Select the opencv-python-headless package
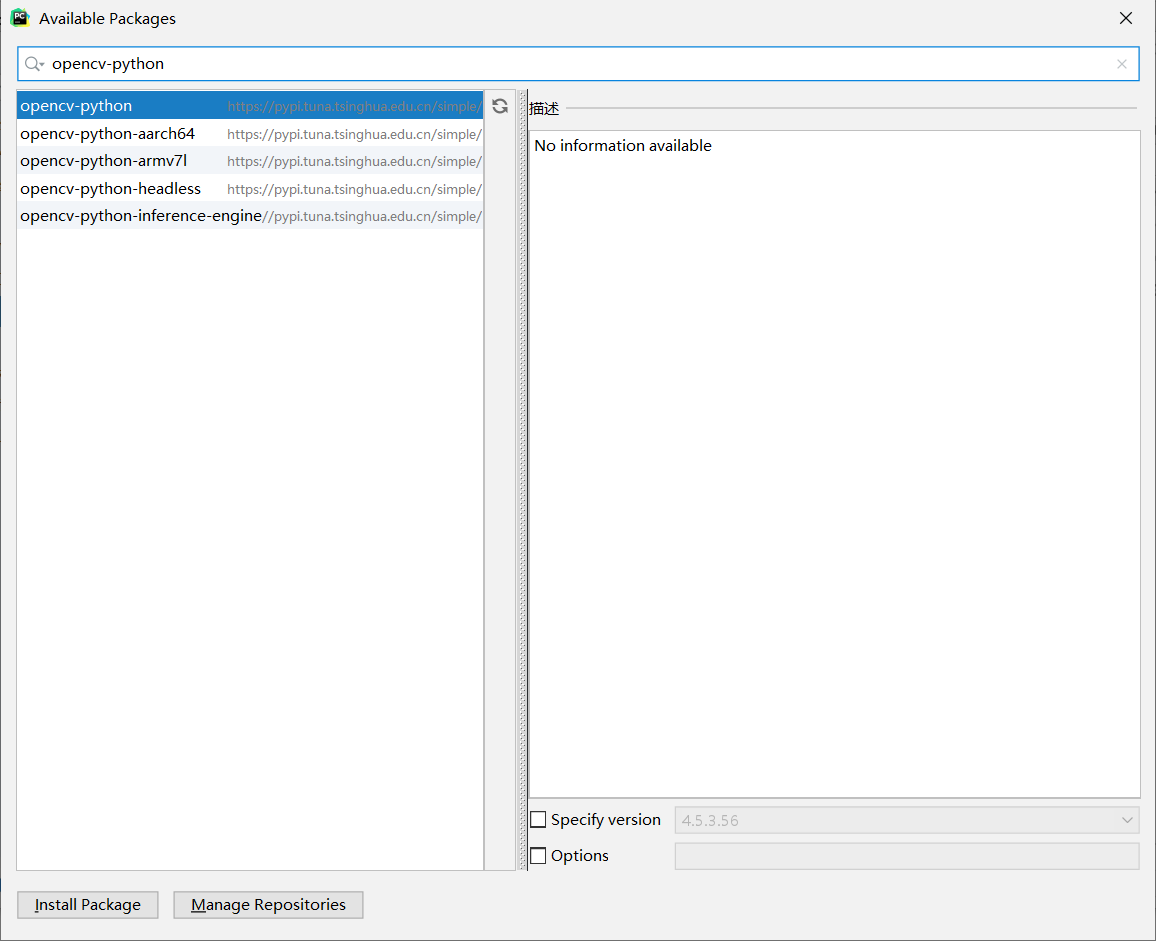The image size is (1156, 941). click(x=250, y=189)
